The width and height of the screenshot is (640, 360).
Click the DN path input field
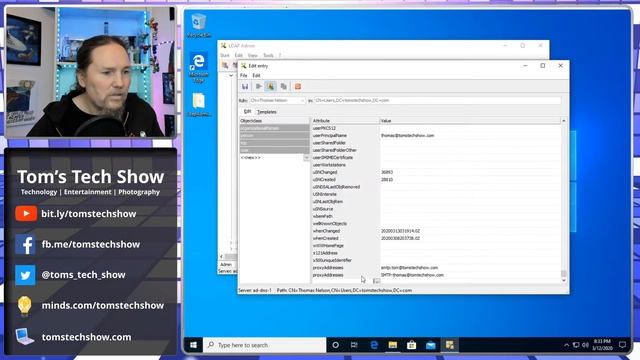437,100
